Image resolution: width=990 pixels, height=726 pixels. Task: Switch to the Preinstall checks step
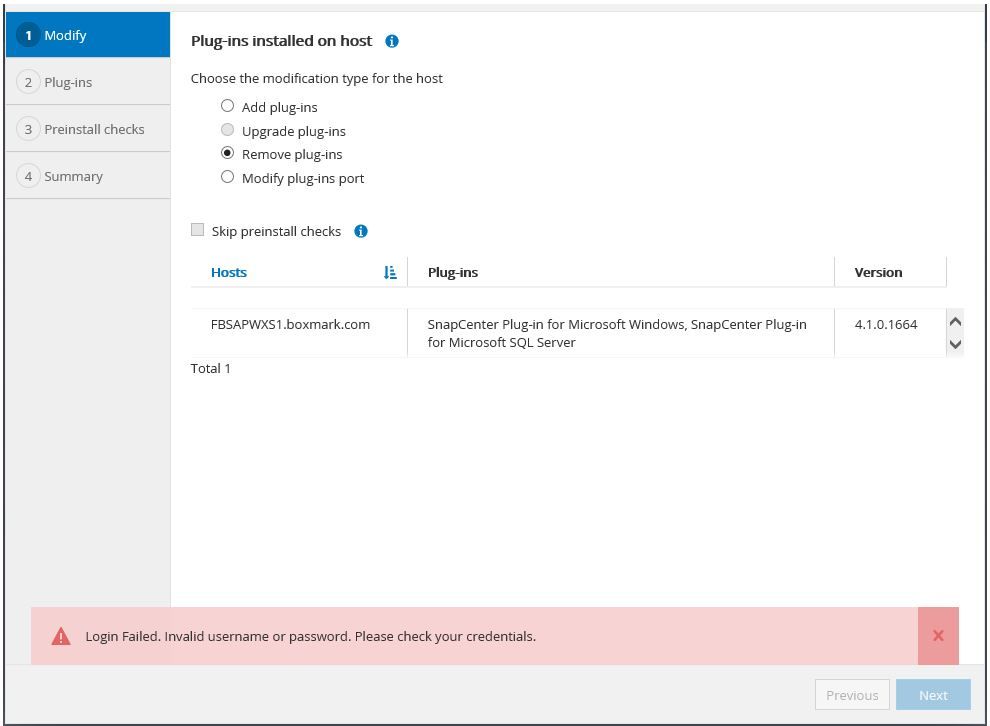pyautogui.click(x=87, y=129)
